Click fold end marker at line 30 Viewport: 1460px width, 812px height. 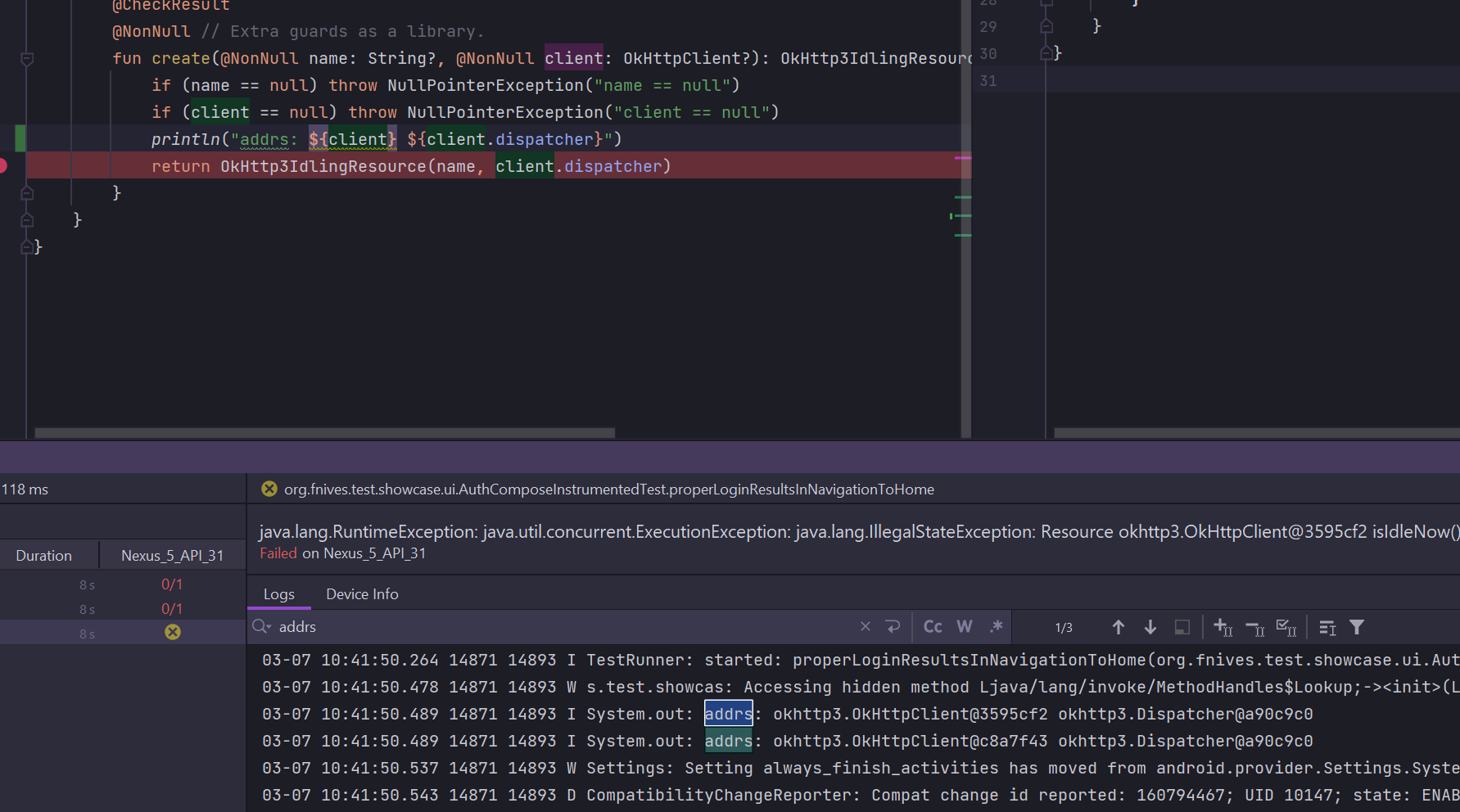[1046, 54]
